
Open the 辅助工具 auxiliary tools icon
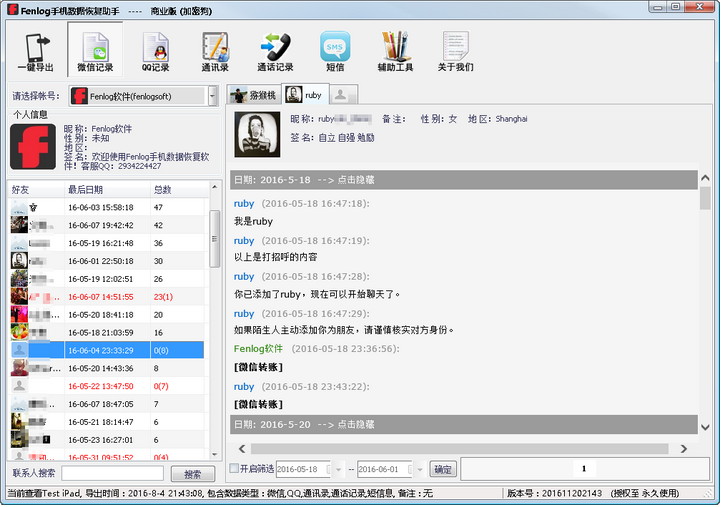[x=395, y=50]
